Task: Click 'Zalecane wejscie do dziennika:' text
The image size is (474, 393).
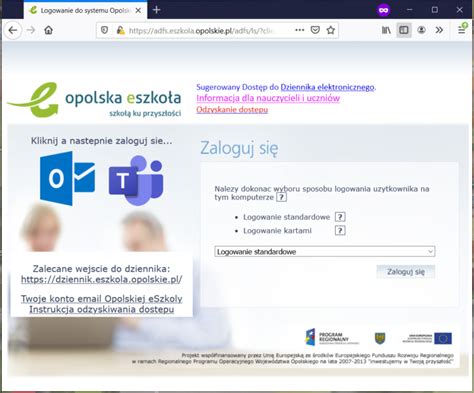Action: 101,269
